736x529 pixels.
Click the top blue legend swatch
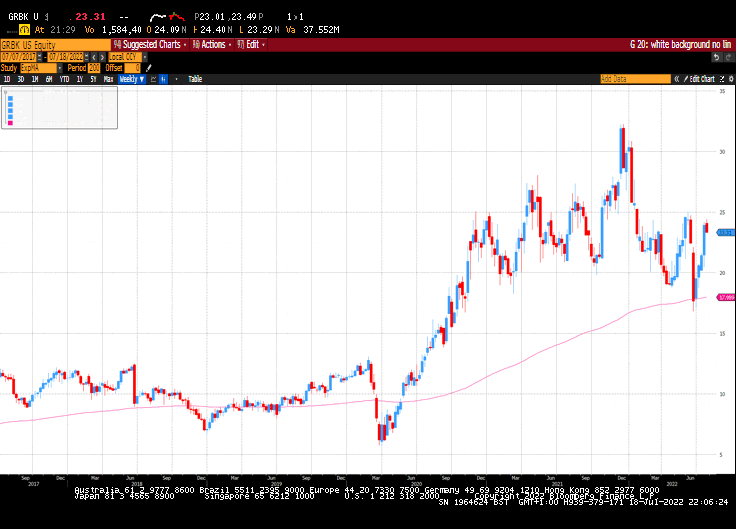(10, 99)
